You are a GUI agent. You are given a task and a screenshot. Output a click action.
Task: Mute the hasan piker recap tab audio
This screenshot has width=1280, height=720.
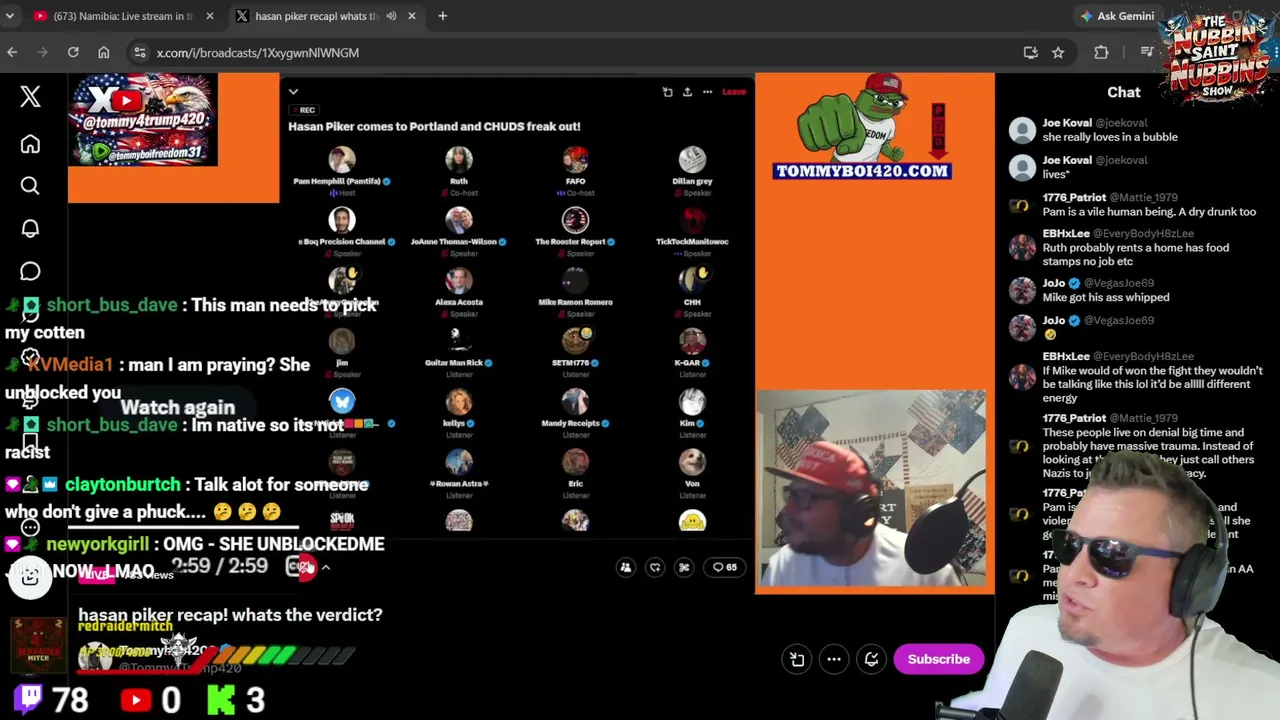pos(391,16)
